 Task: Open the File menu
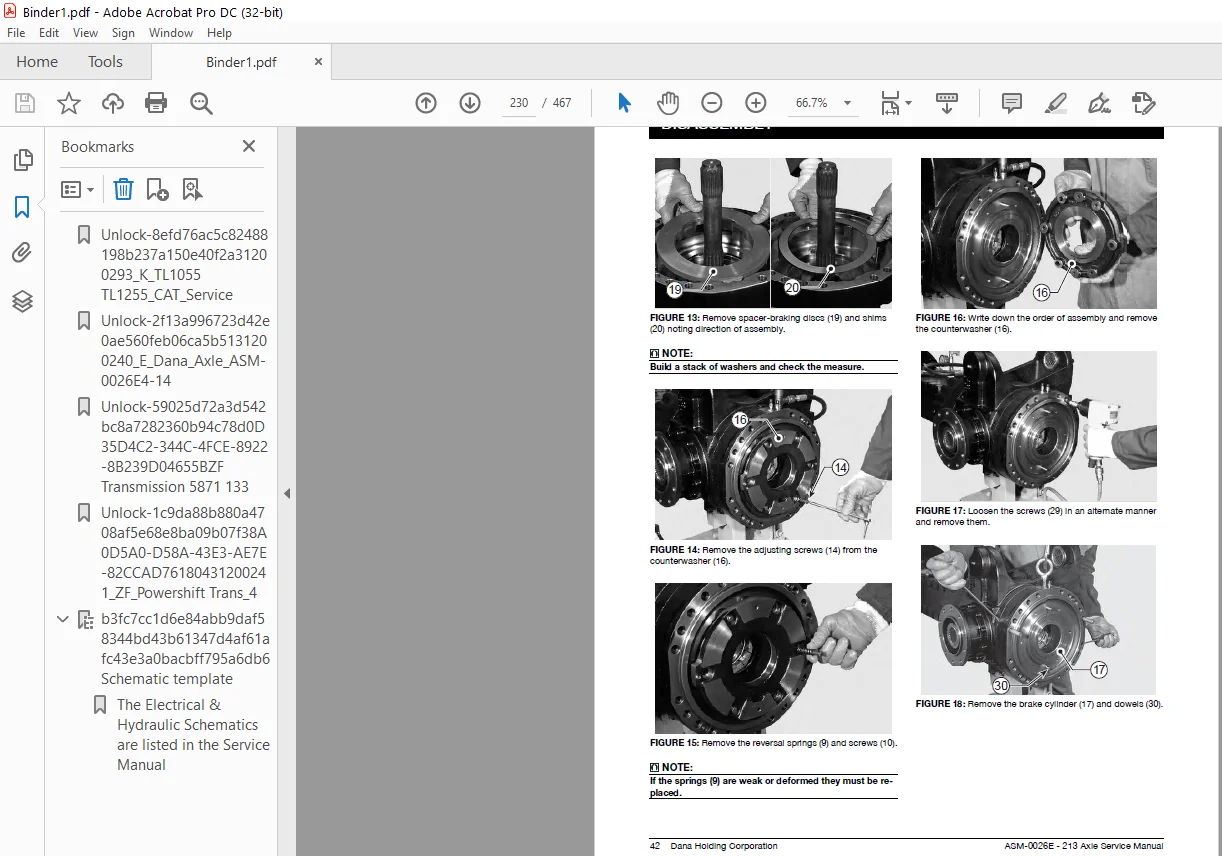(x=17, y=33)
